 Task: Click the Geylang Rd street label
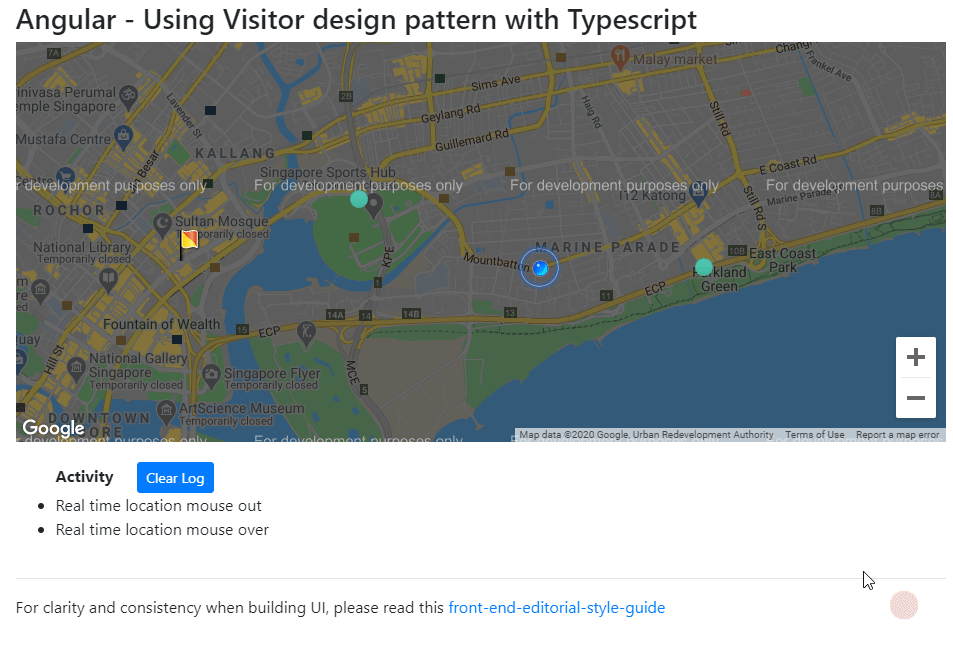tap(451, 113)
